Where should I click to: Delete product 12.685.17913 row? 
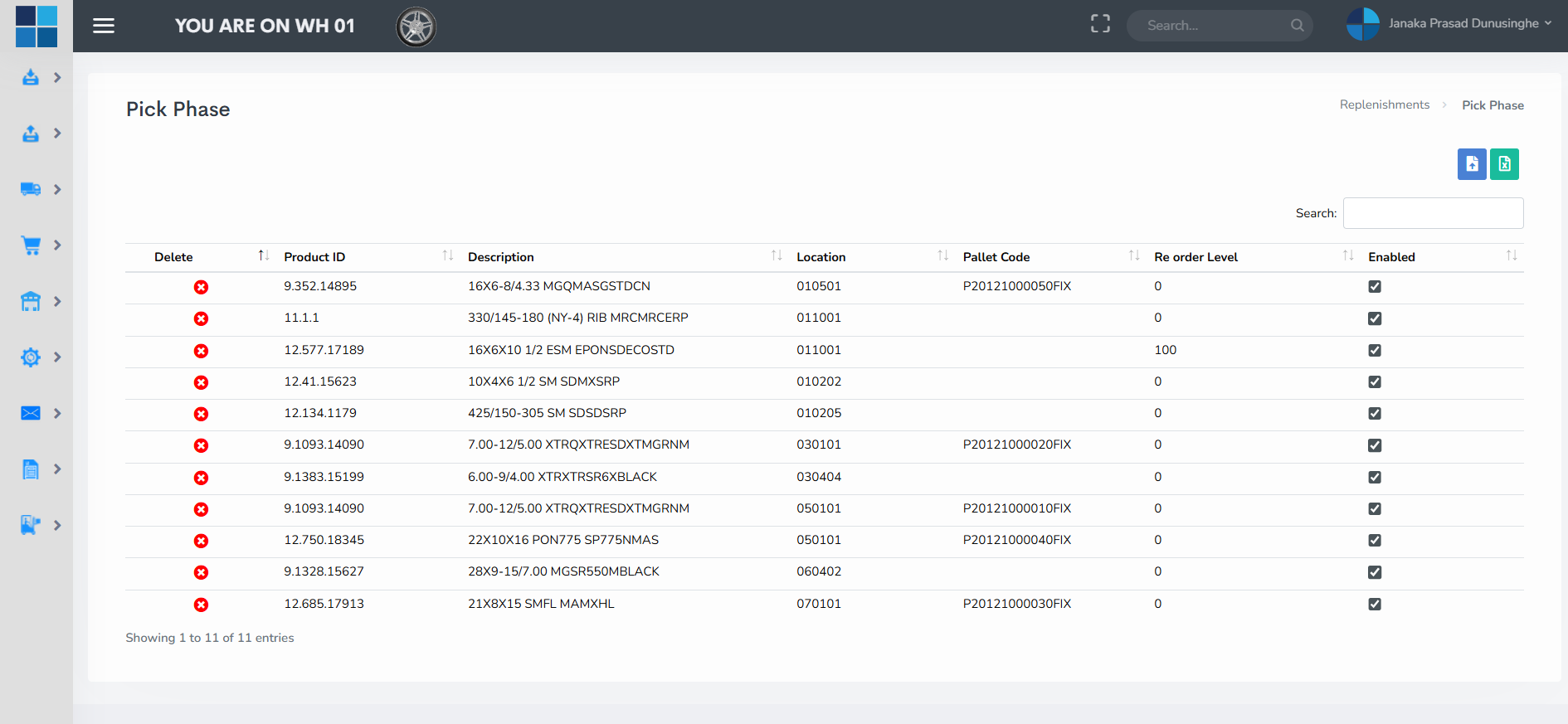click(201, 605)
